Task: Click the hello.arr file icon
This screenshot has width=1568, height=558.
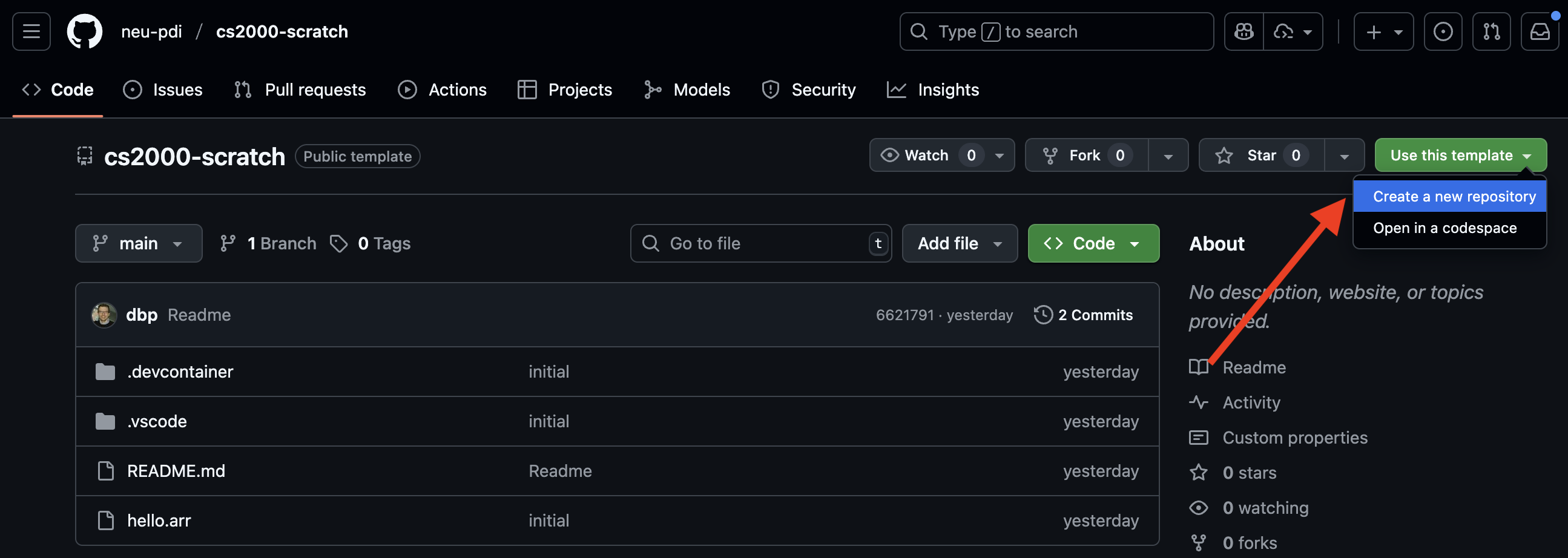Action: (x=106, y=521)
